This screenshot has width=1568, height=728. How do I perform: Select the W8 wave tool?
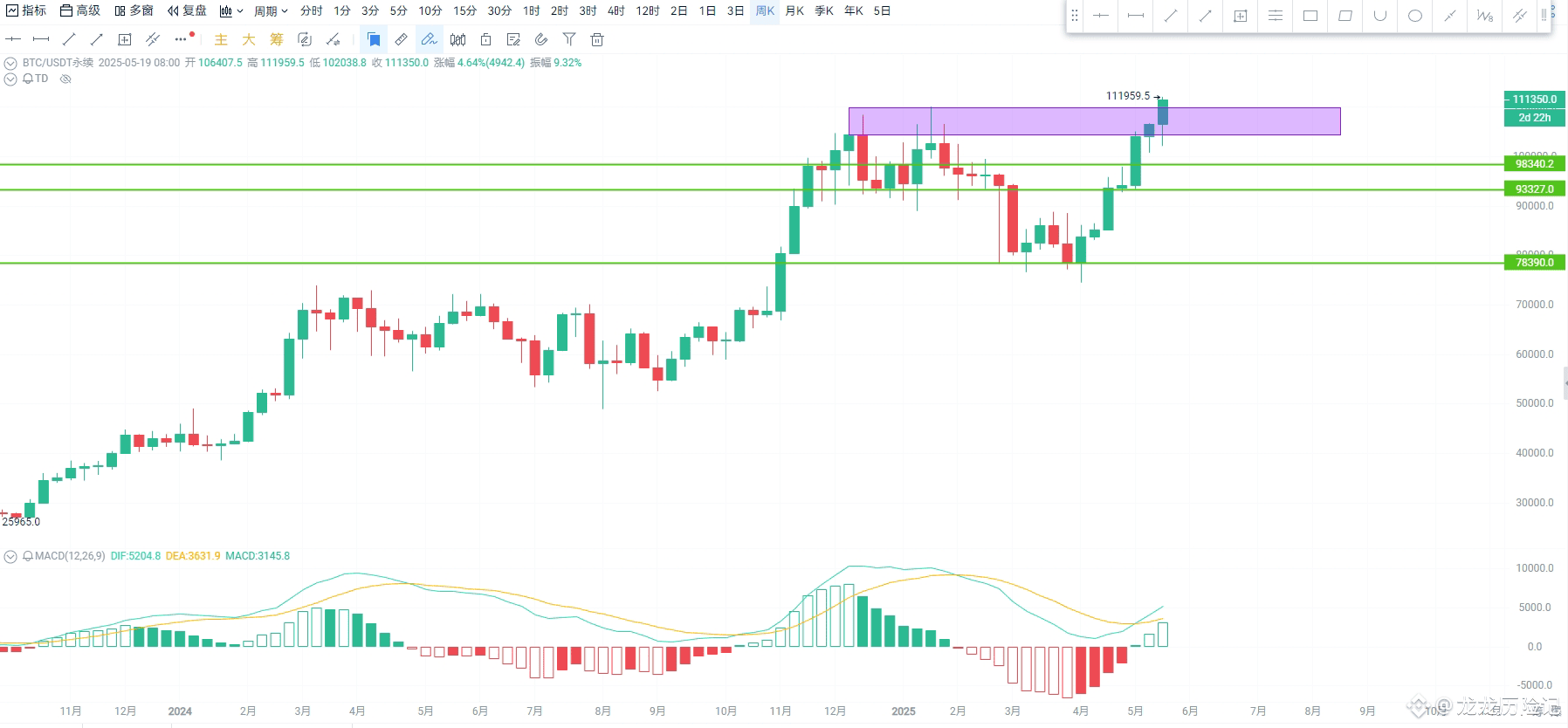click(1485, 16)
